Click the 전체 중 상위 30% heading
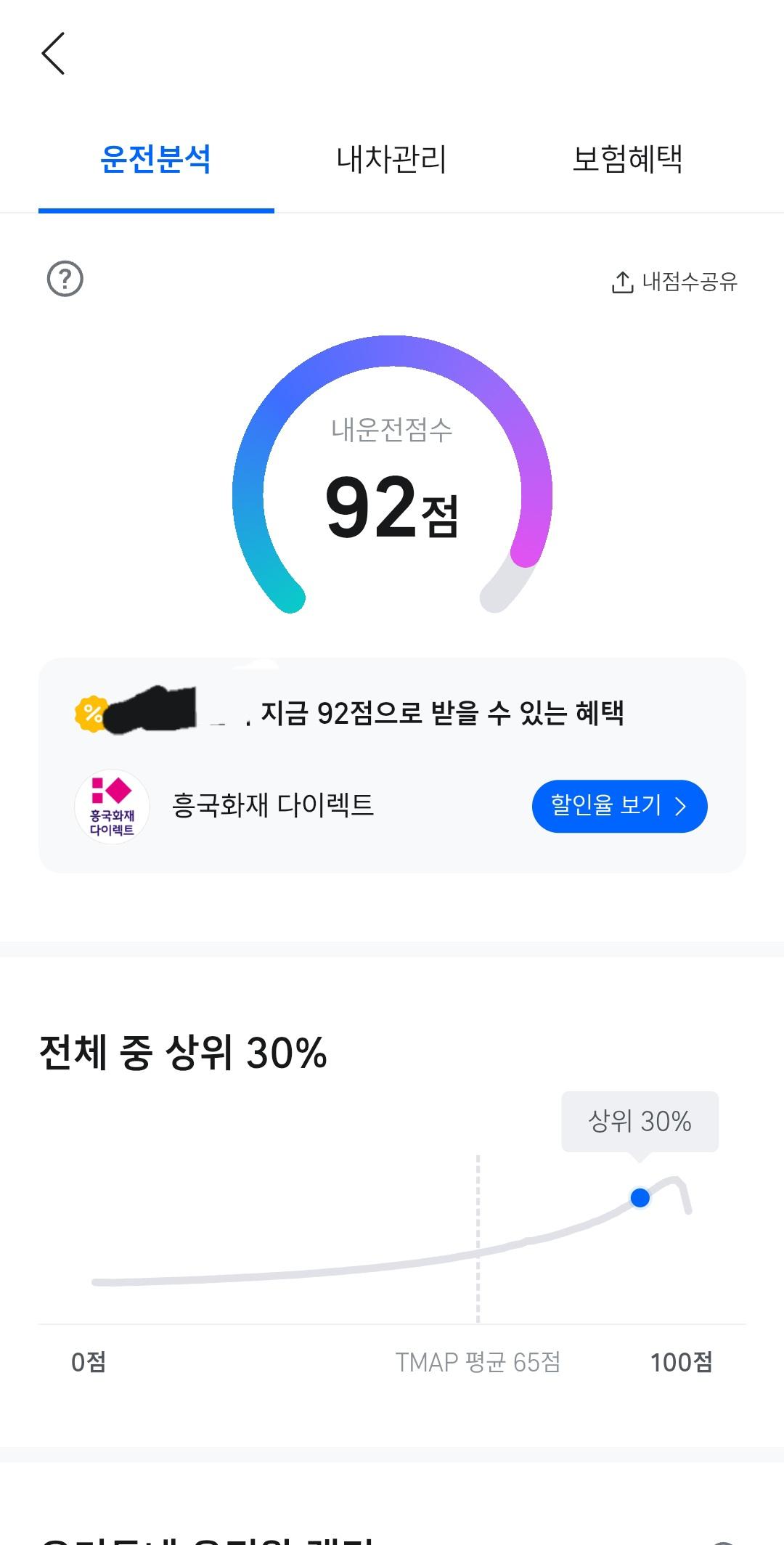The height and width of the screenshot is (1545, 784). tap(183, 1053)
